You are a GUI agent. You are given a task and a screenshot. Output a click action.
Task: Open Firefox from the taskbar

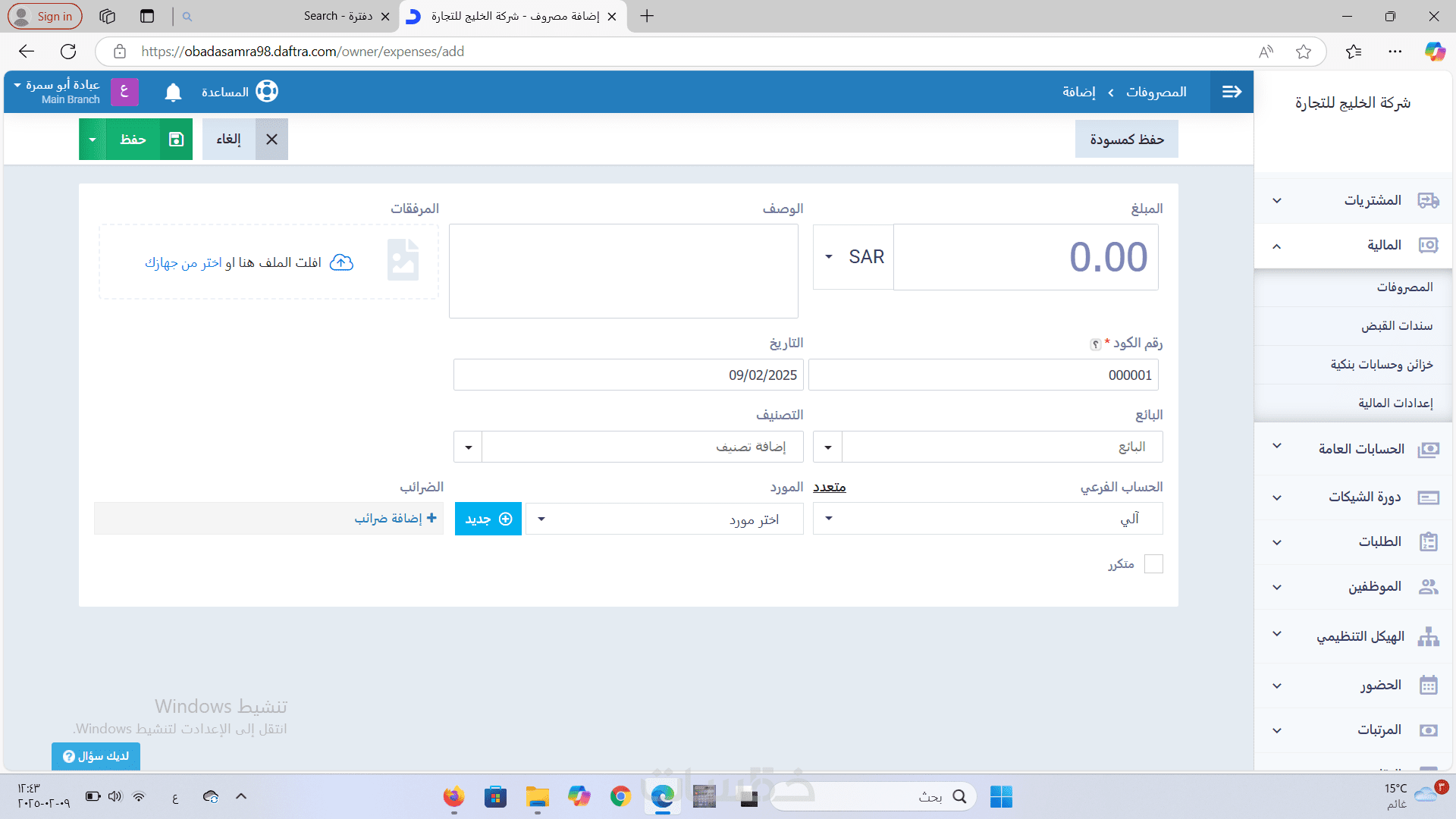[453, 796]
